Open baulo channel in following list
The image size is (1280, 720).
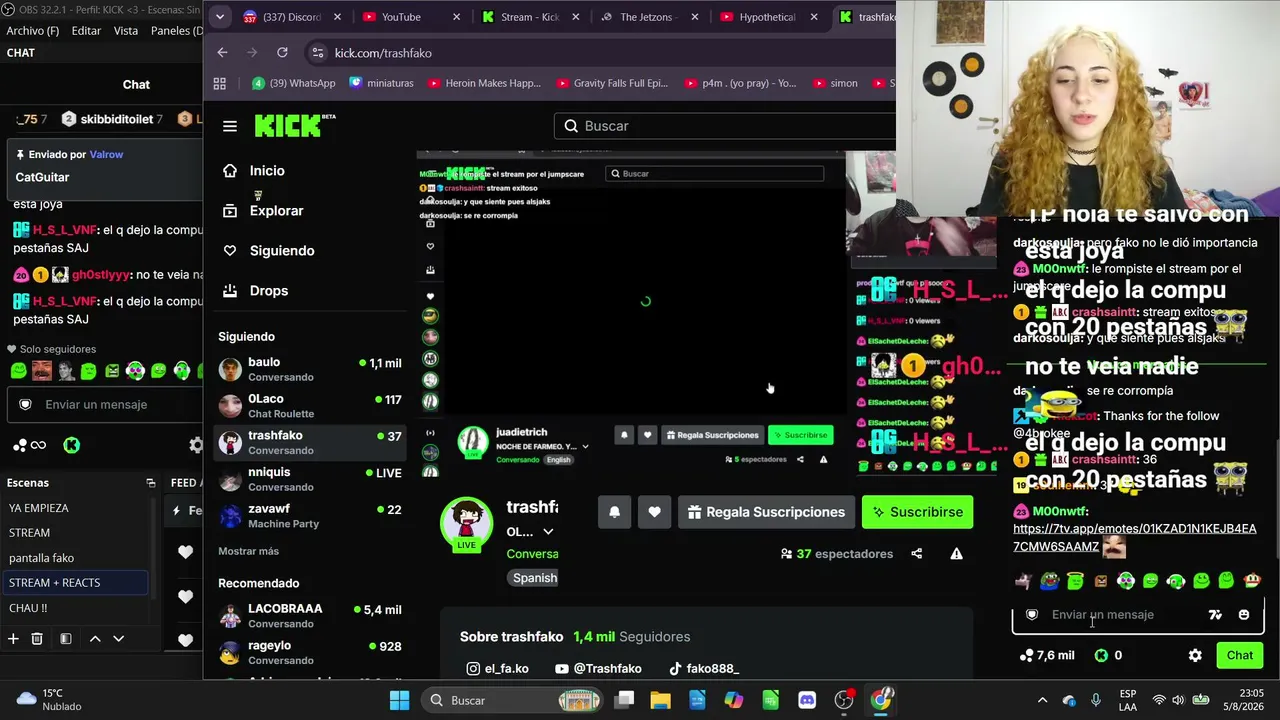[x=310, y=369]
